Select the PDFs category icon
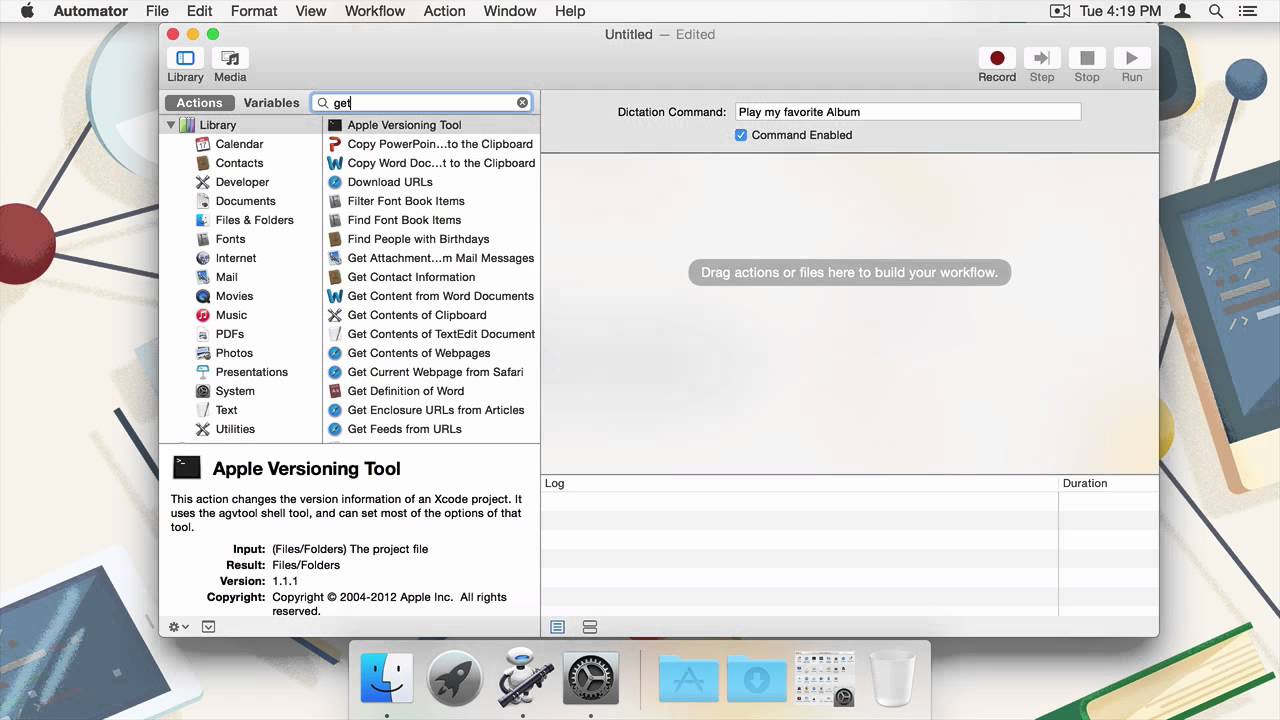The width and height of the screenshot is (1280, 720). tap(203, 334)
